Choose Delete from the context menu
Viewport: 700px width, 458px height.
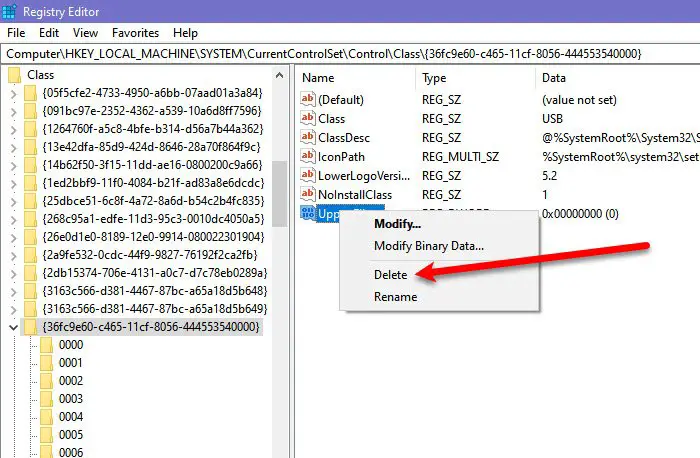pos(391,275)
